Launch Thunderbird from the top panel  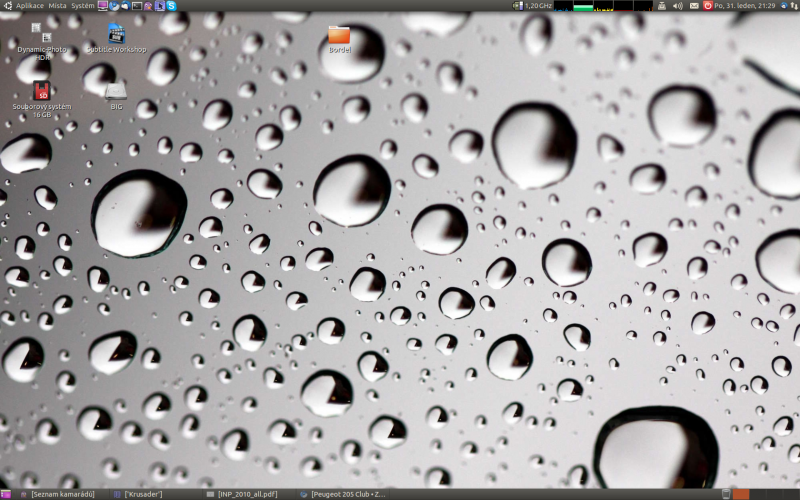[x=125, y=6]
